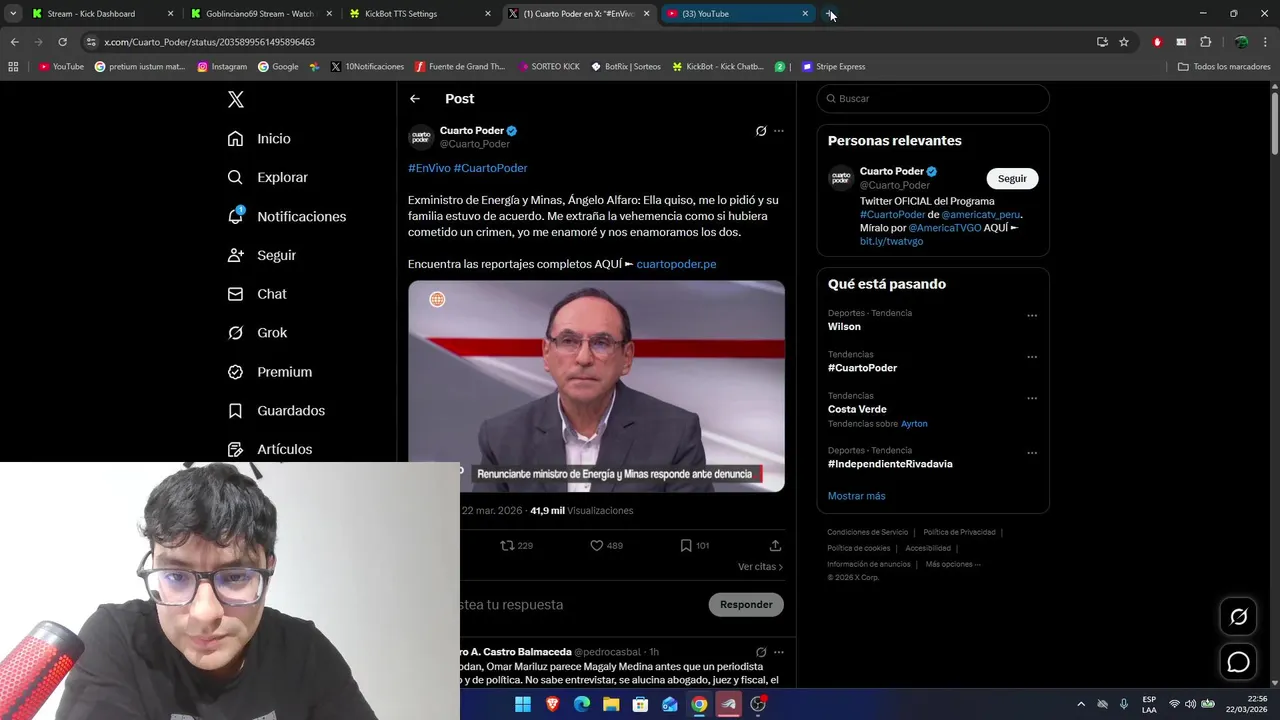
Task: Open Todos los marcadores folder
Action: click(x=1224, y=67)
